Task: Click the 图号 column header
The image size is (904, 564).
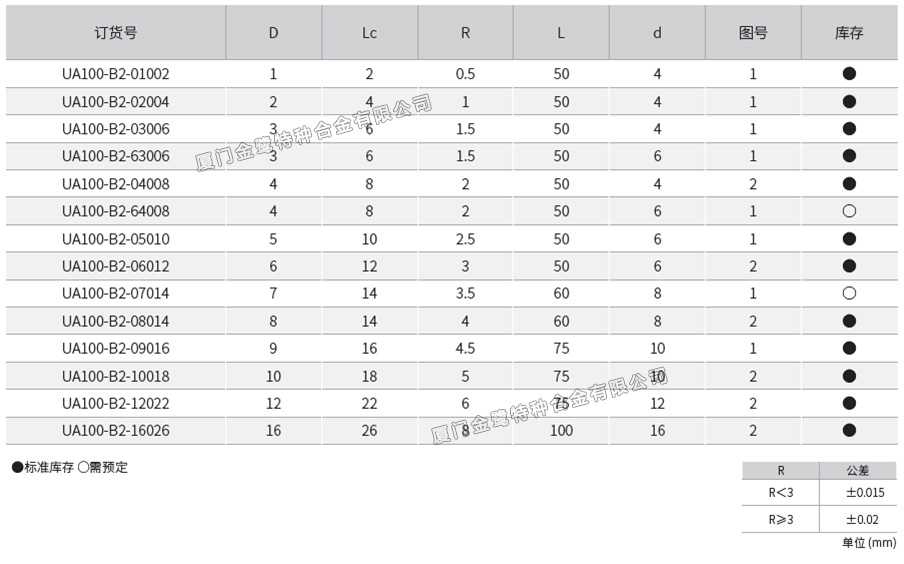Action: click(x=753, y=33)
